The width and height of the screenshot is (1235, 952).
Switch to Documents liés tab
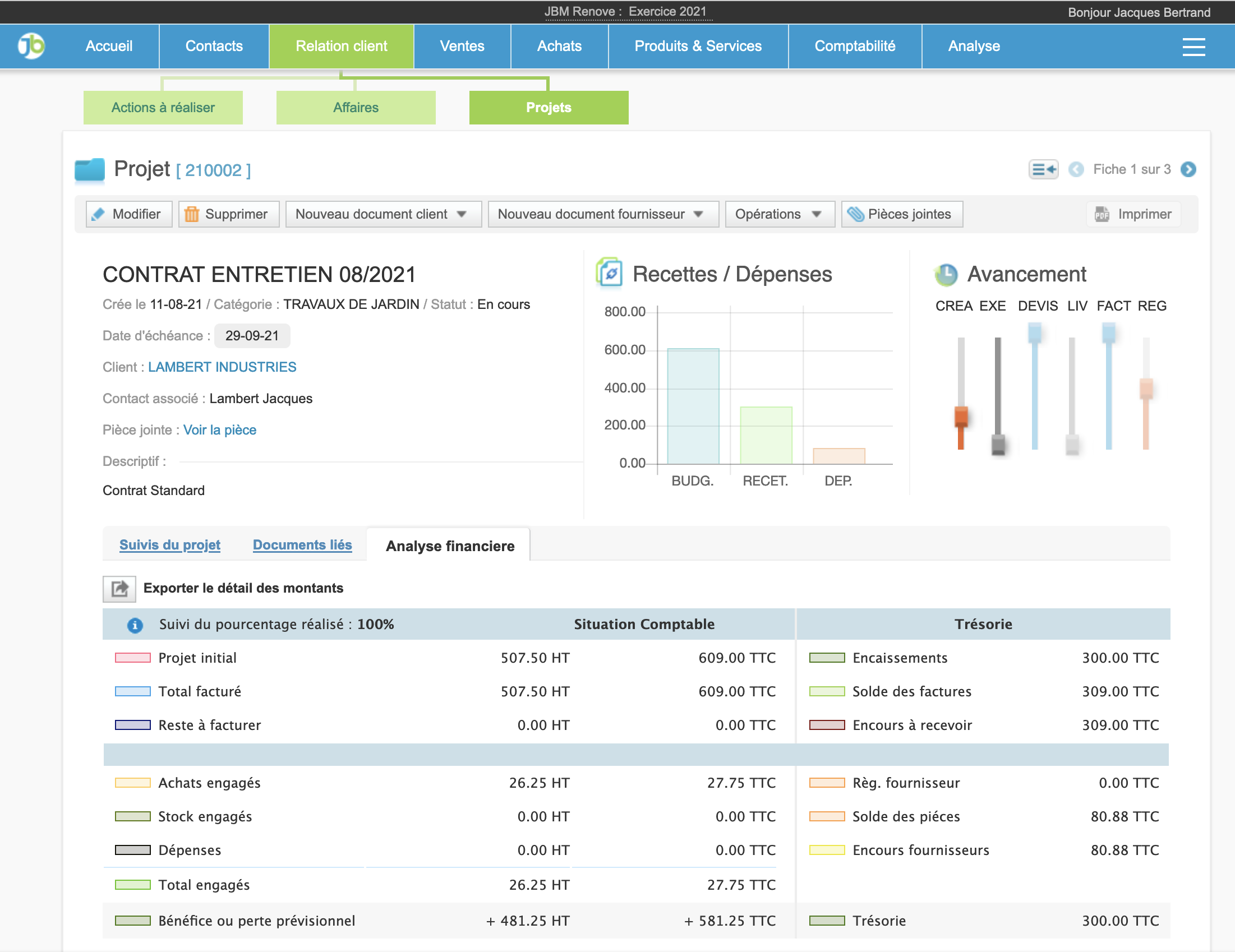tap(302, 545)
